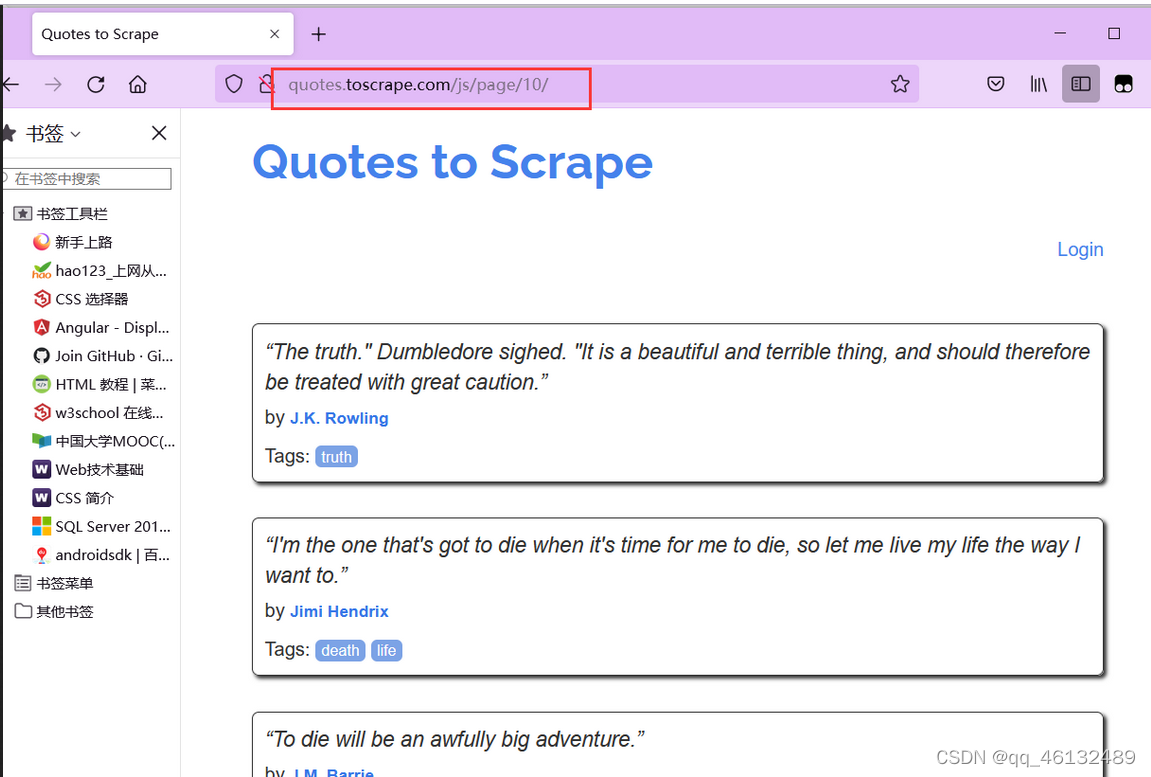
Task: Close the Quotes to Scrape tab
Action: click(x=275, y=34)
